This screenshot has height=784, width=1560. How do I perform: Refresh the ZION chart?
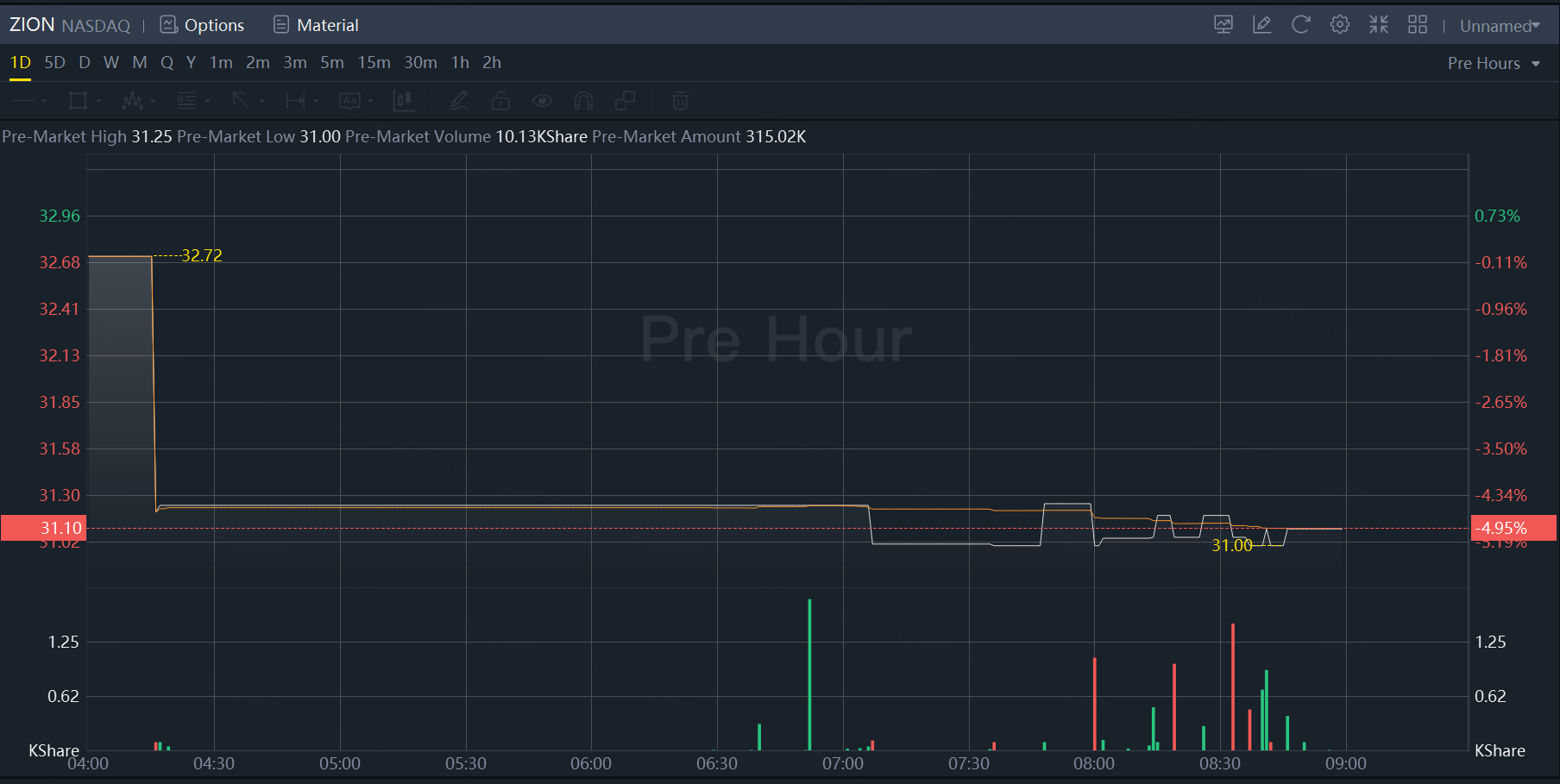[1300, 25]
